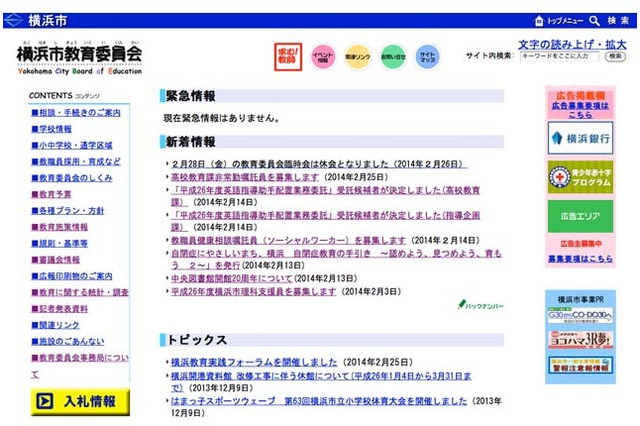Open 教育に関する統計・調査 menu item

(x=80, y=292)
